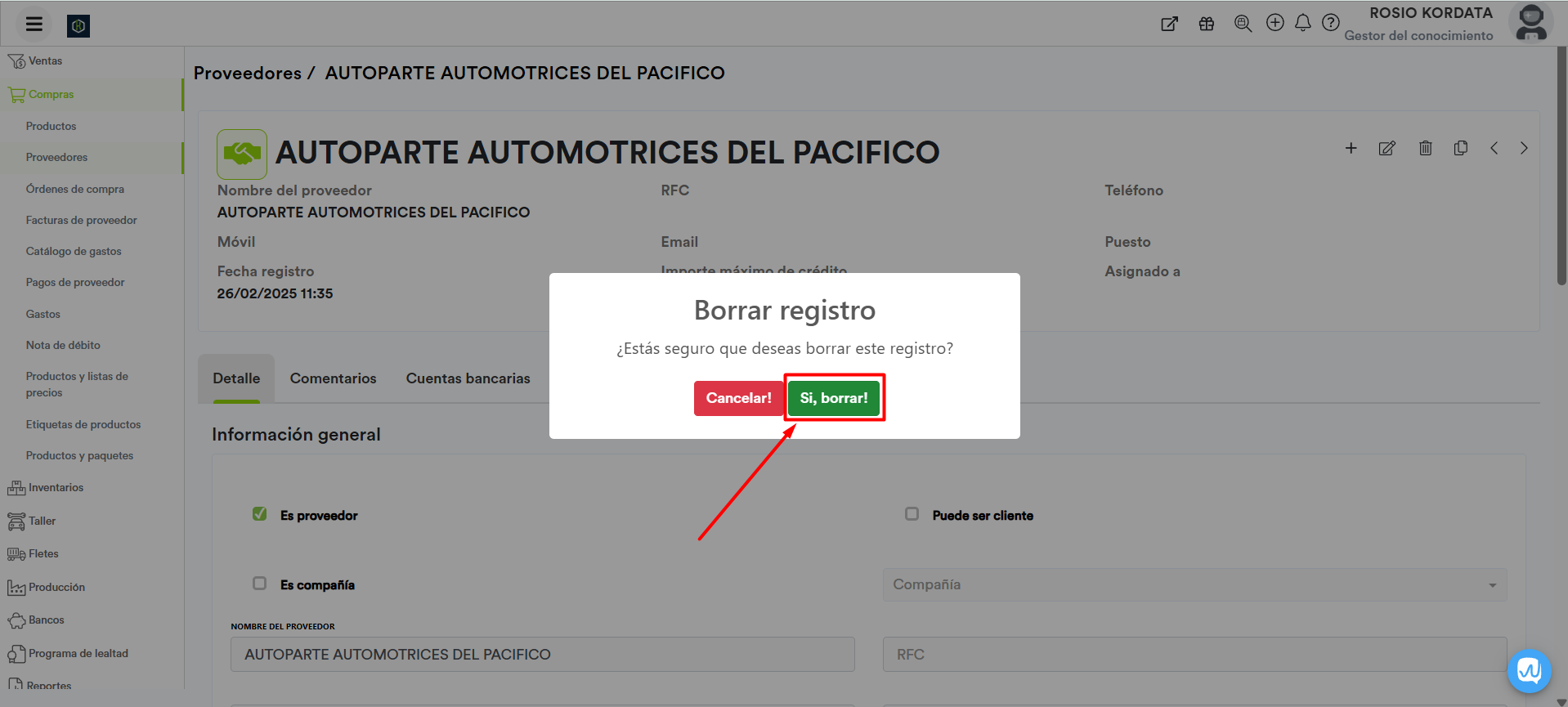Click the hamburger menu icon
The height and width of the screenshot is (707, 1568).
pyautogui.click(x=34, y=24)
